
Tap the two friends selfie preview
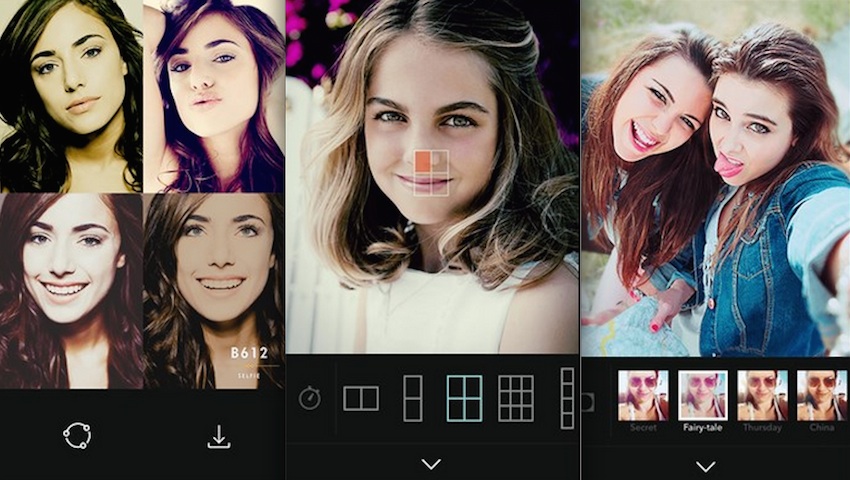click(716, 178)
